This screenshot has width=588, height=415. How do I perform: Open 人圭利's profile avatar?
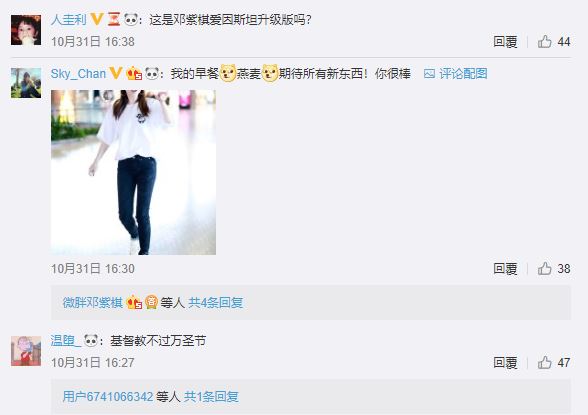pos(26,30)
